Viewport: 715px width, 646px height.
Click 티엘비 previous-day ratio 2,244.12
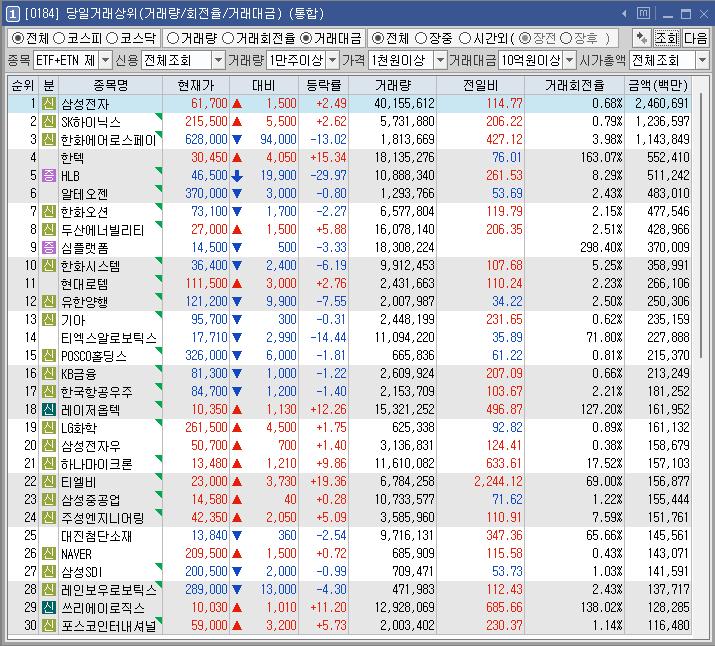coord(498,481)
